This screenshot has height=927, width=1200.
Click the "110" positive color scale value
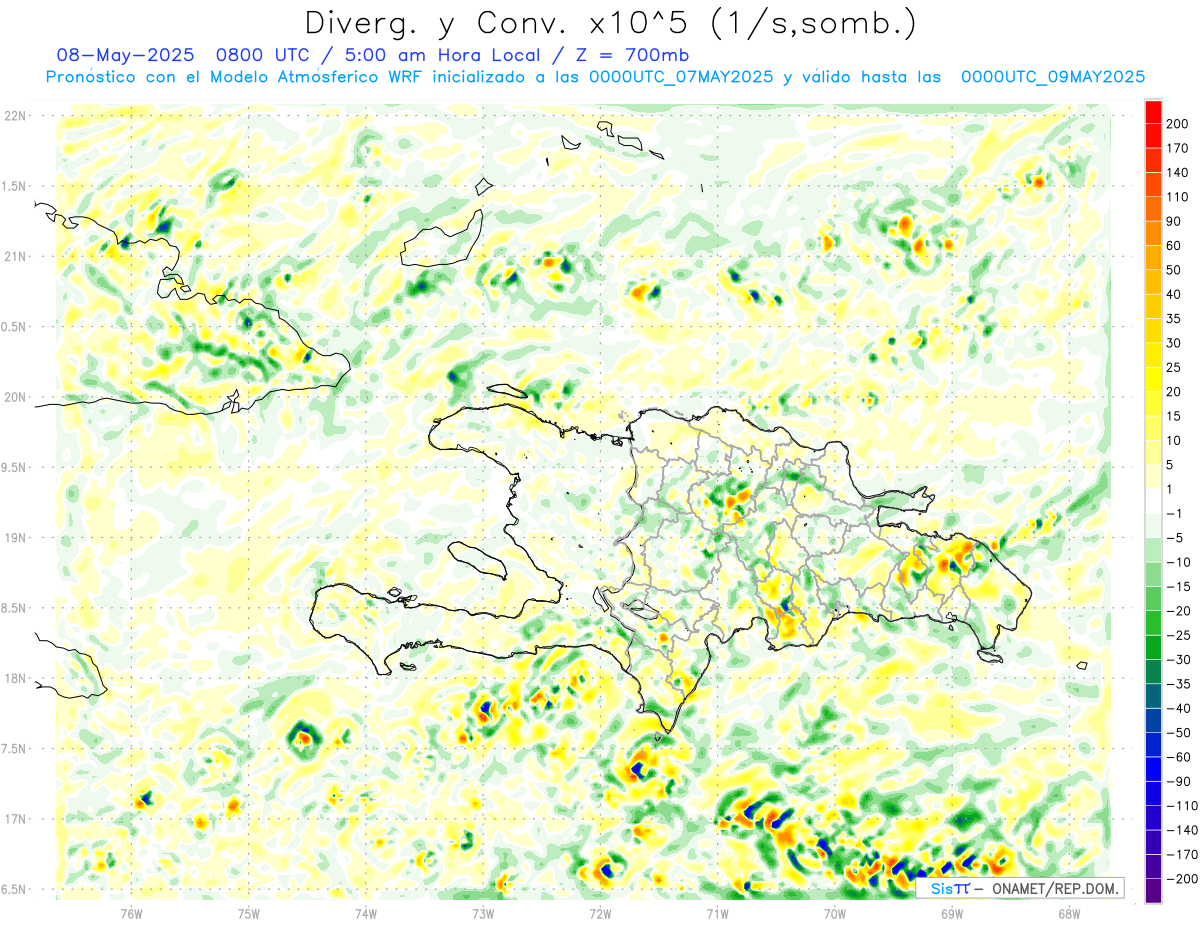coord(1178,197)
